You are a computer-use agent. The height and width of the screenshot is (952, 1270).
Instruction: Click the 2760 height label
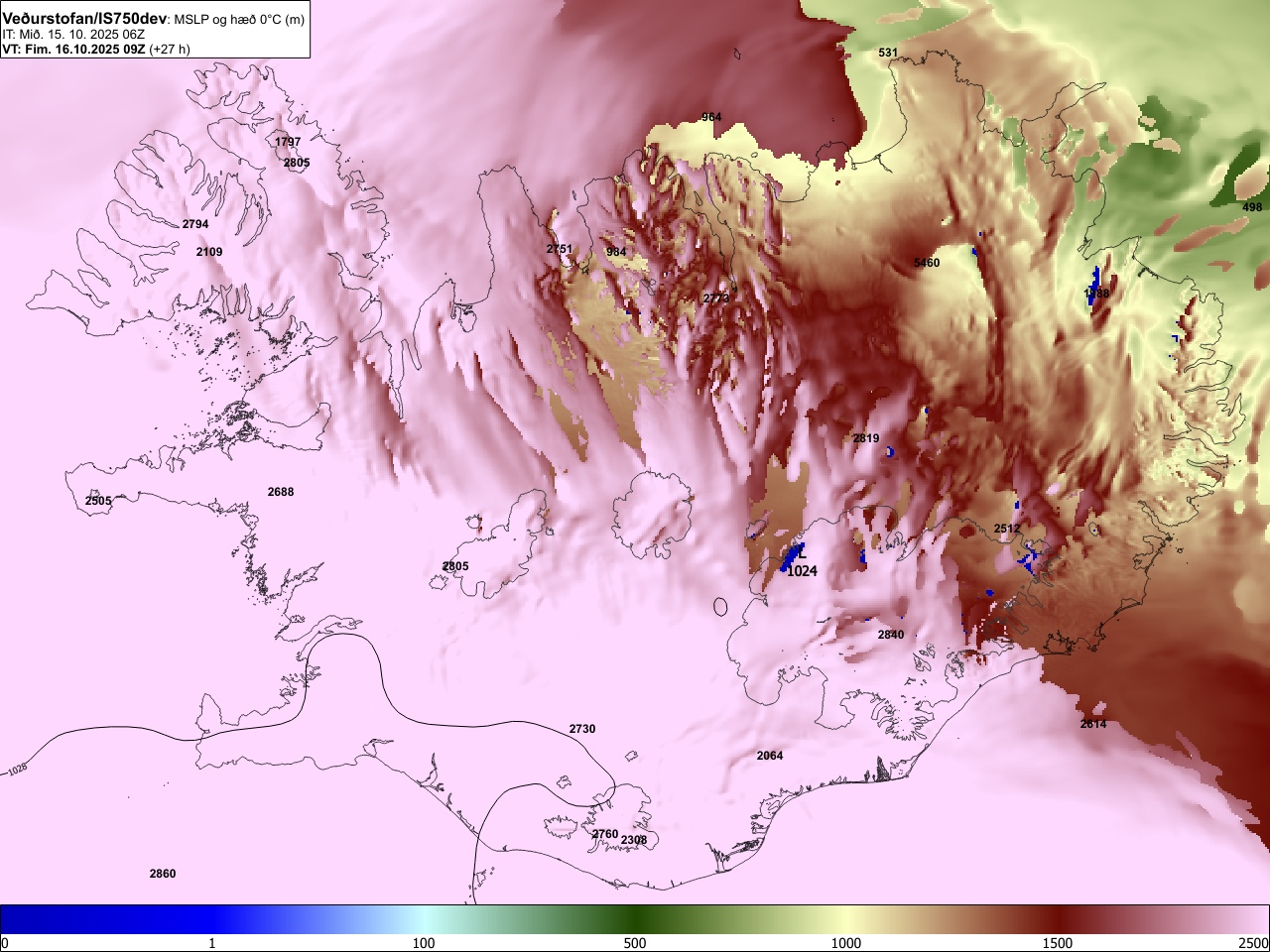click(x=605, y=834)
